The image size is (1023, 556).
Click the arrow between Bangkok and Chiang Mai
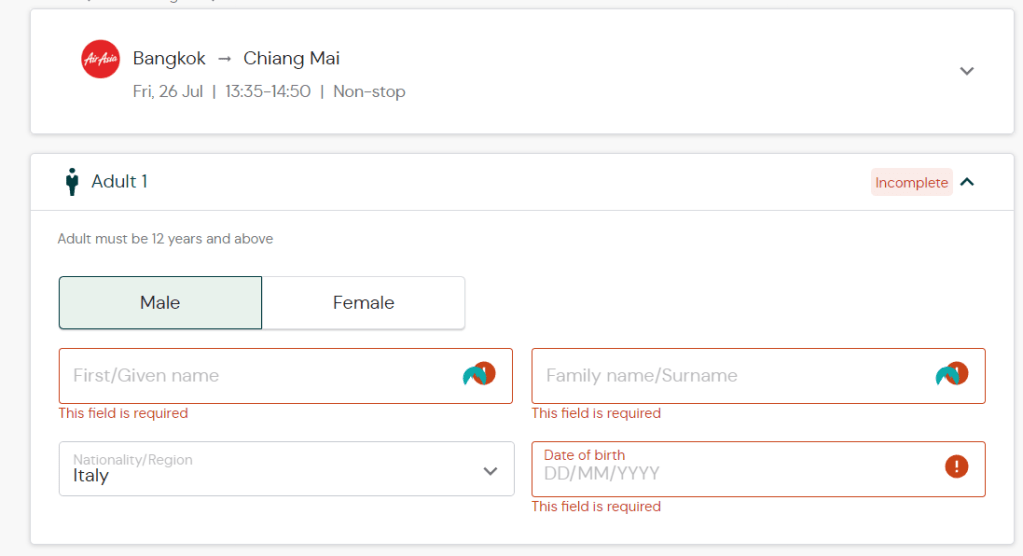[225, 59]
